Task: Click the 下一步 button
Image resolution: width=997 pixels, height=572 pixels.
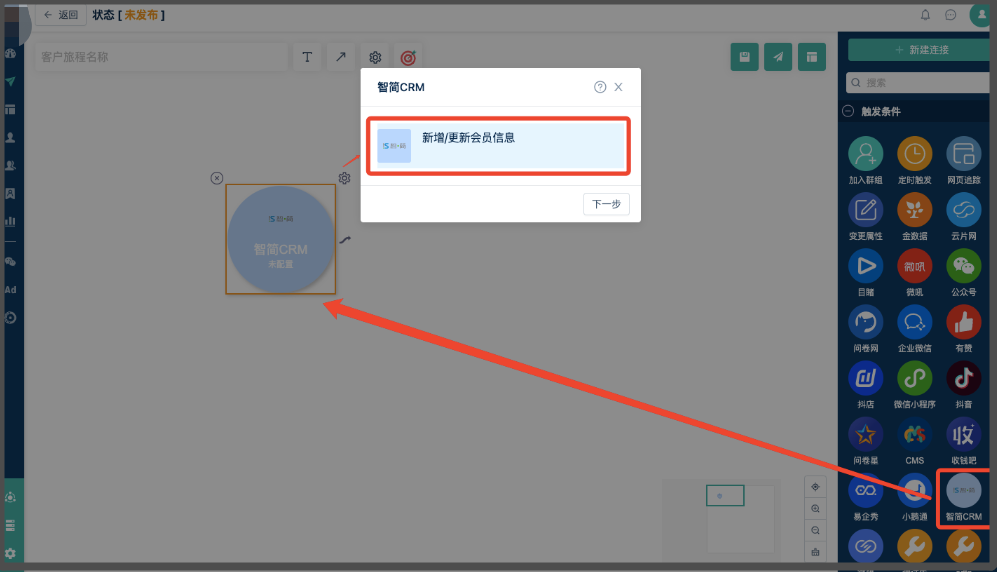Action: [x=606, y=204]
